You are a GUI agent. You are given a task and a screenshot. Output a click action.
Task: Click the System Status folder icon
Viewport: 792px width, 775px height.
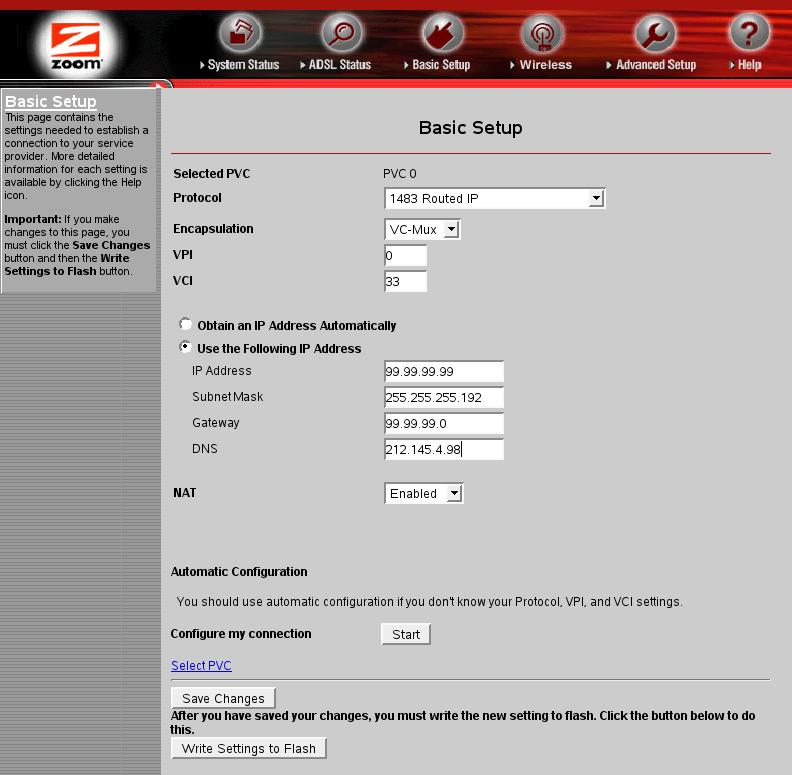tap(241, 33)
